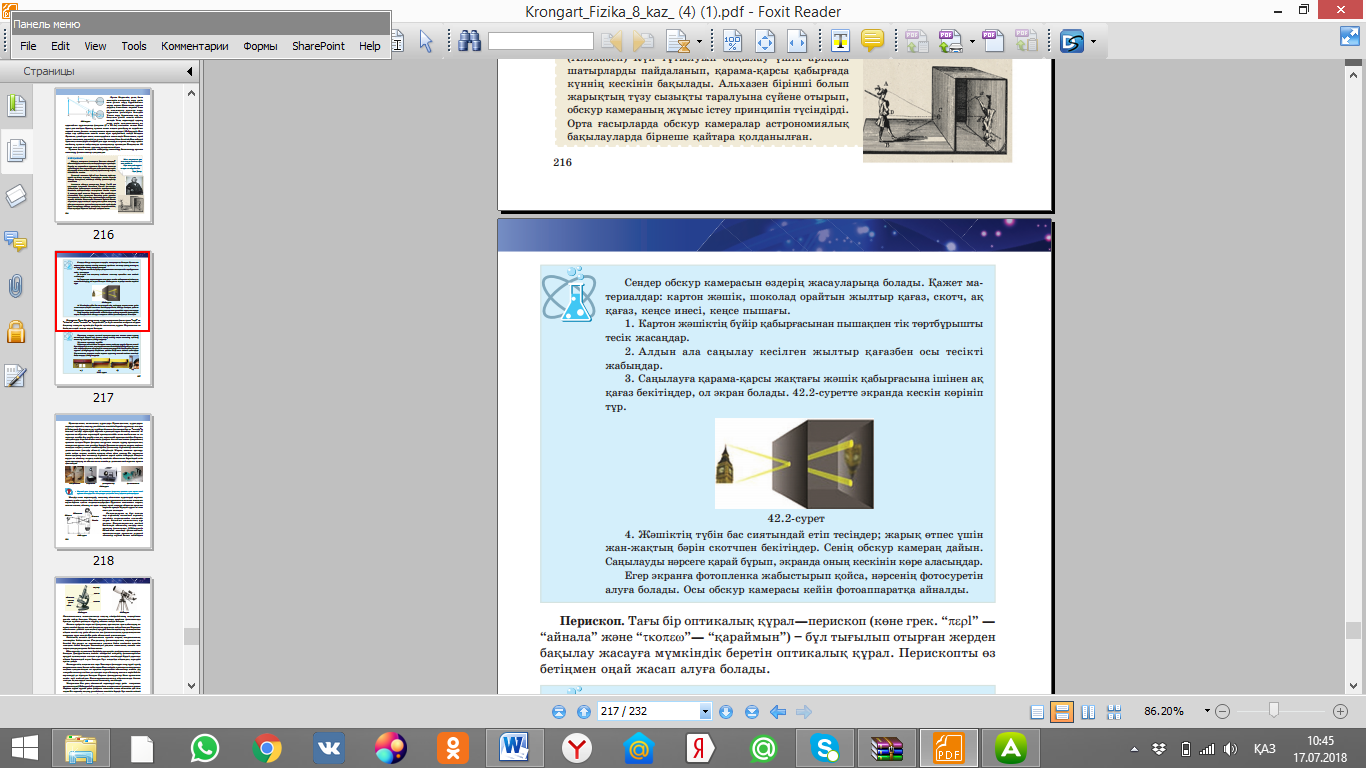The height and width of the screenshot is (768, 1366).
Task: Click the zoom in plus button
Action: (1341, 711)
